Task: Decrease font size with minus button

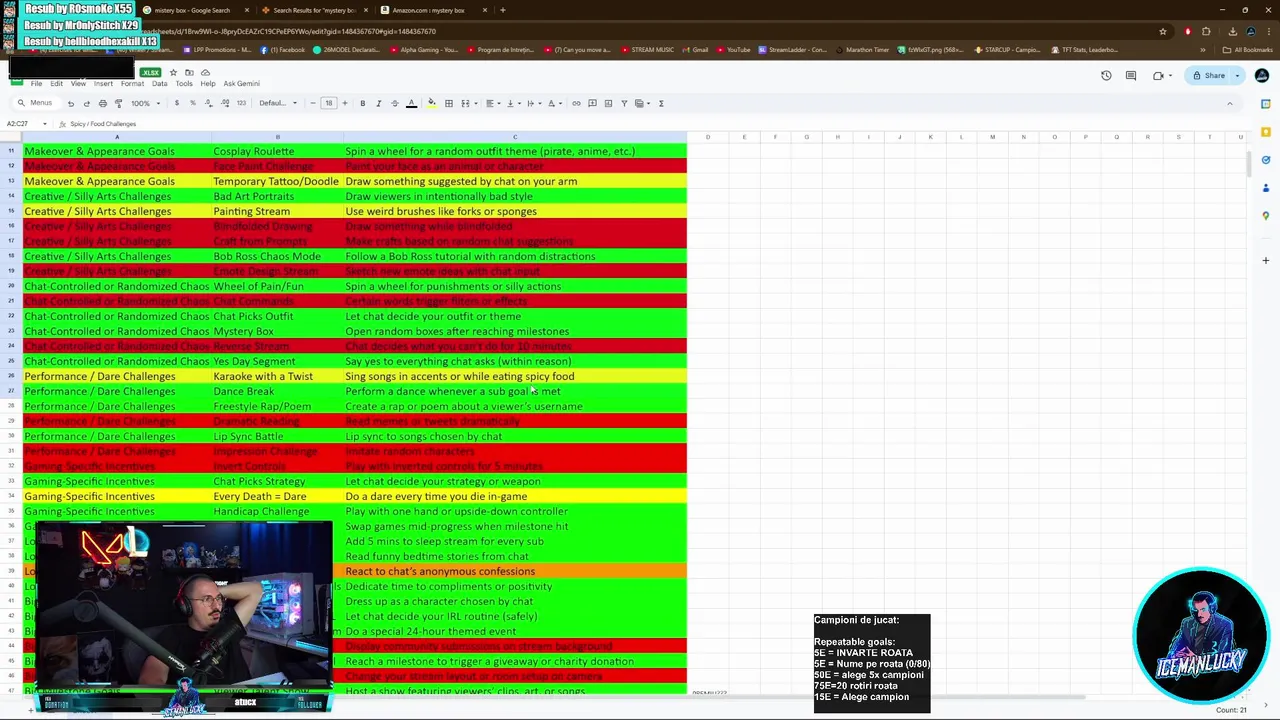Action: point(313,103)
